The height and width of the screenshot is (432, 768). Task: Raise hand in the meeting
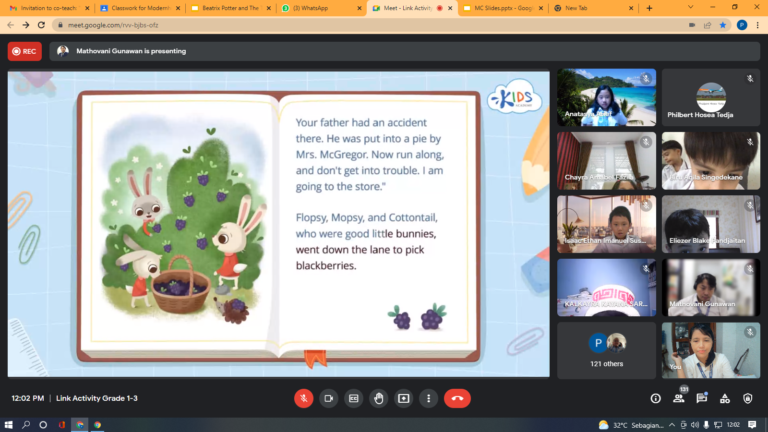[378, 398]
